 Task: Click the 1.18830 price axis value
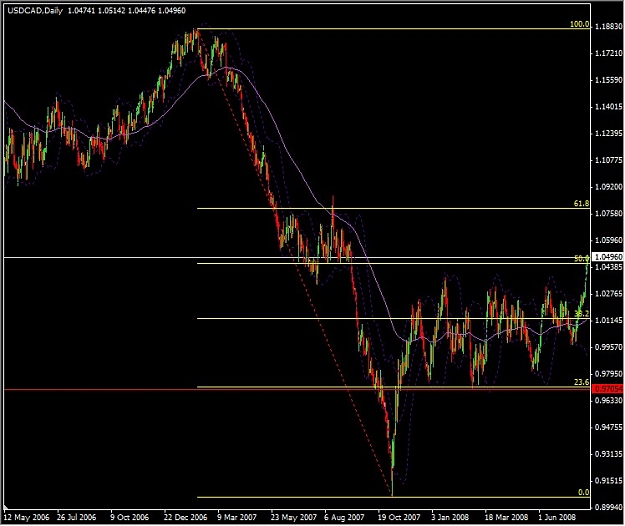pyautogui.click(x=608, y=27)
